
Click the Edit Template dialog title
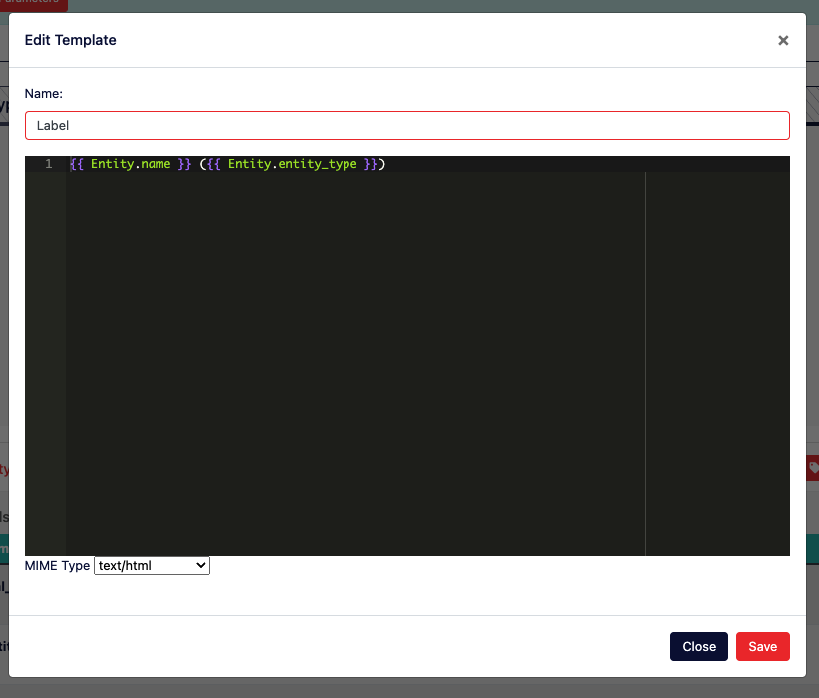click(71, 40)
